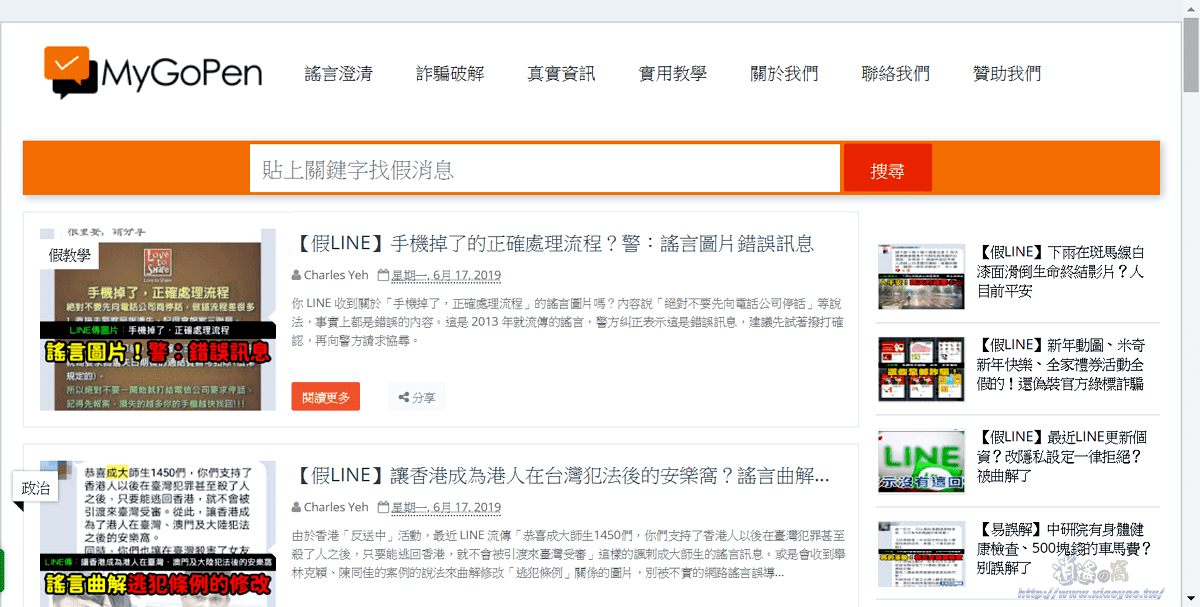Click the 閱讀更多 read-more button

[x=325, y=396]
